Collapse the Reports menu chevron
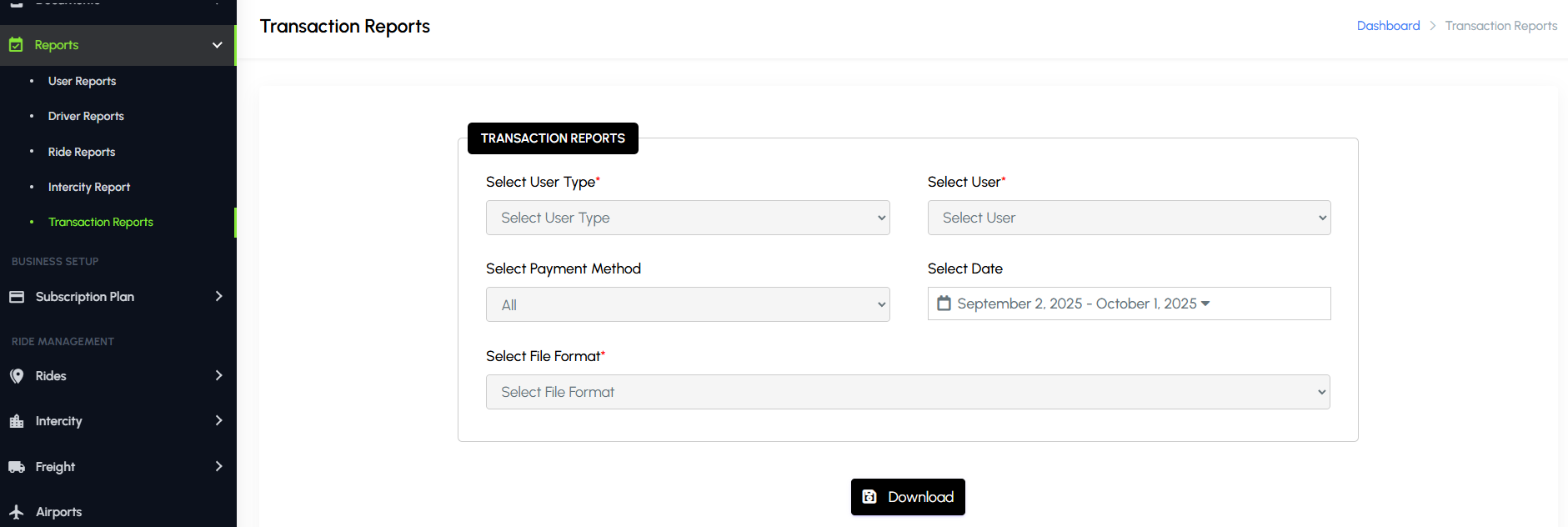This screenshot has width=1568, height=527. click(x=218, y=45)
